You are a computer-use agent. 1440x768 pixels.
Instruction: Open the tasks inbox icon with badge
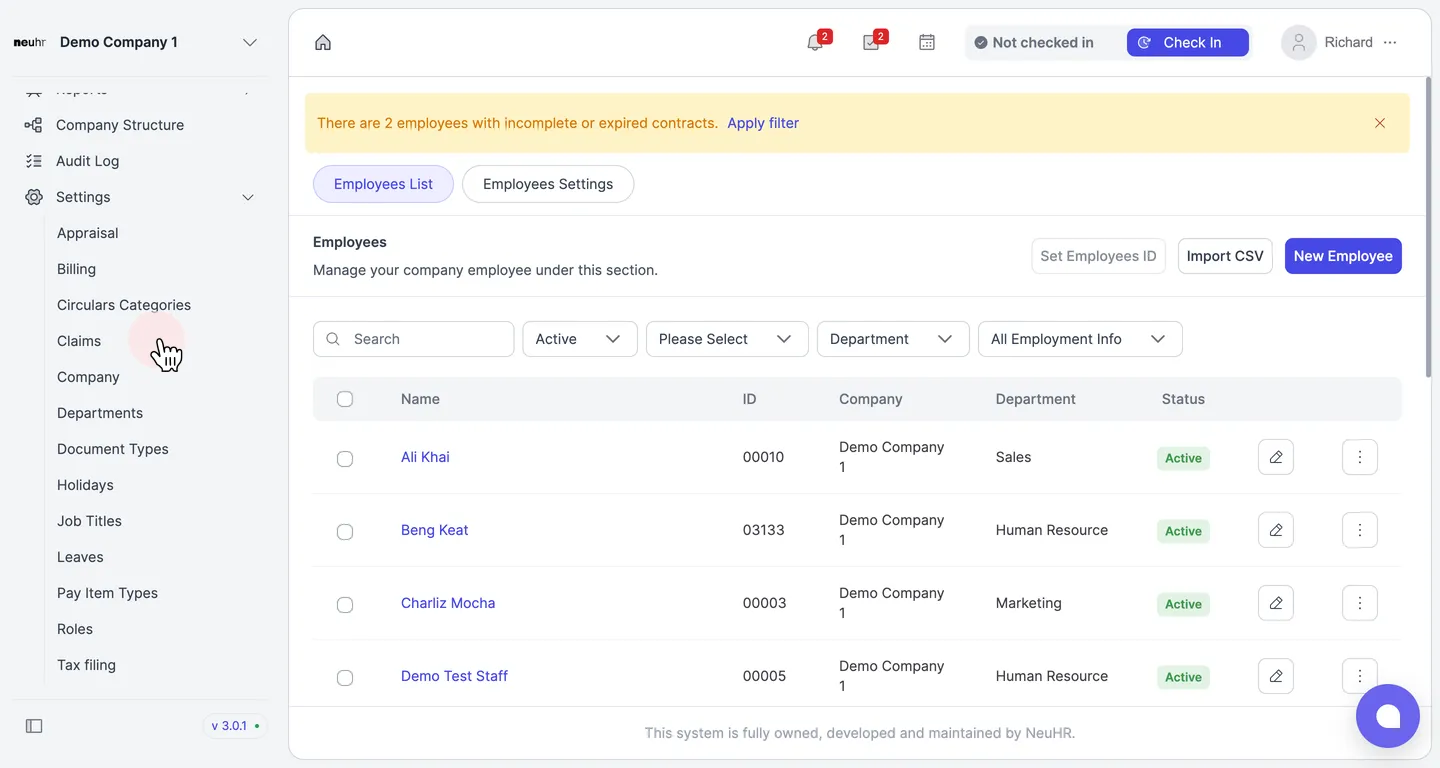871,42
